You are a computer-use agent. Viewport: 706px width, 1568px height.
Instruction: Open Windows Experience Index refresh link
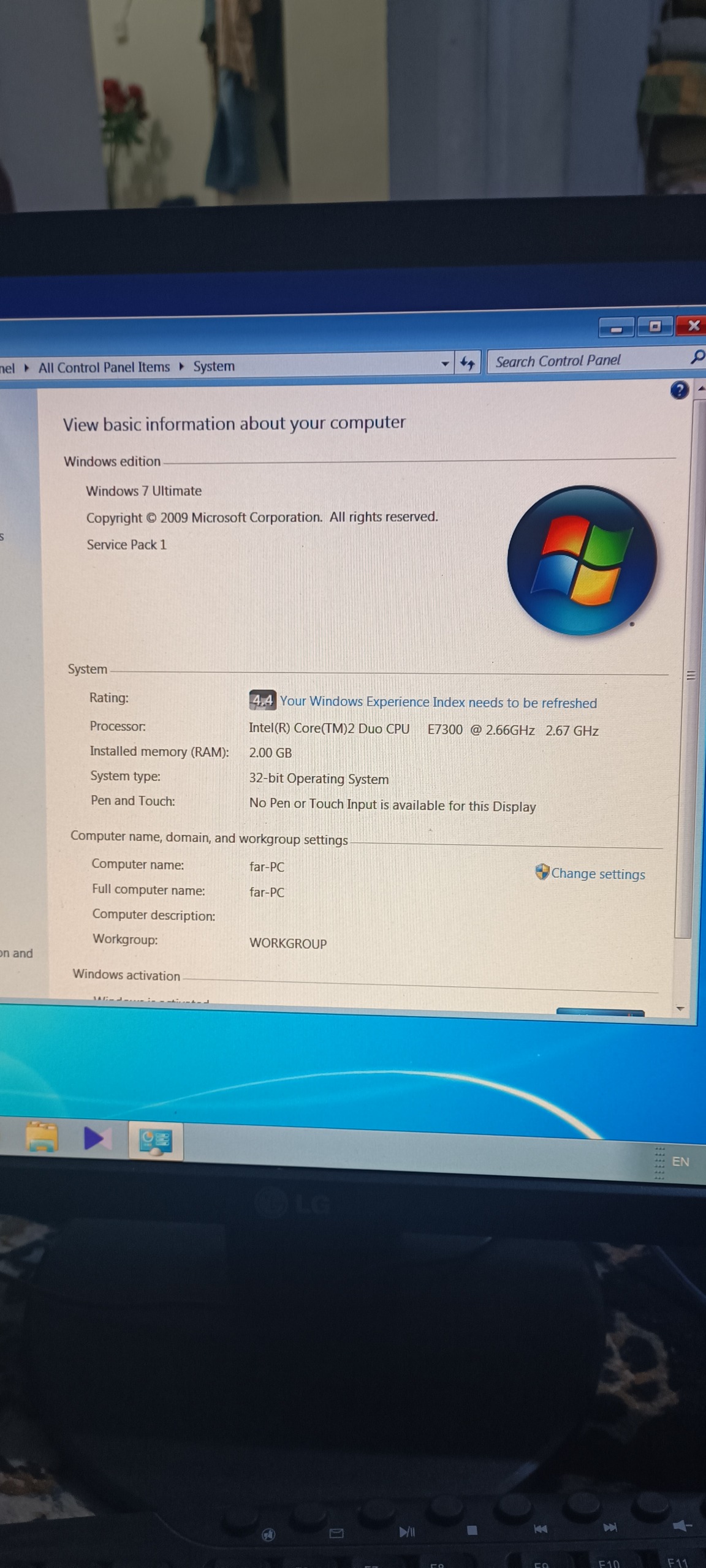click(438, 702)
